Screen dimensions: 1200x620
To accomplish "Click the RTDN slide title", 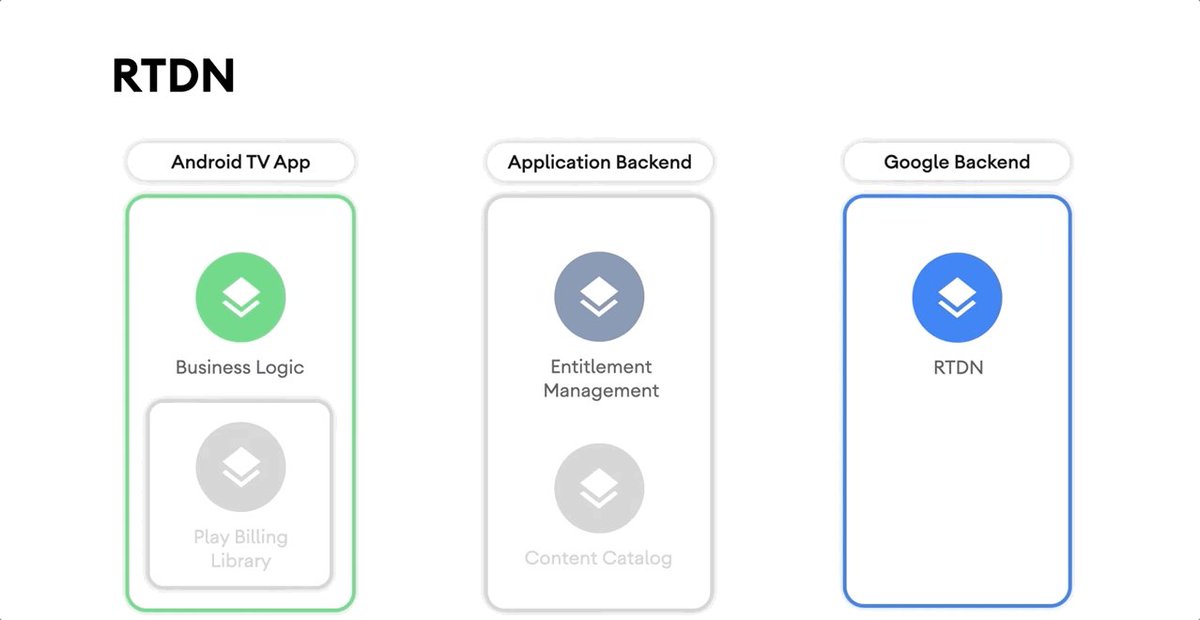I will pyautogui.click(x=173, y=76).
